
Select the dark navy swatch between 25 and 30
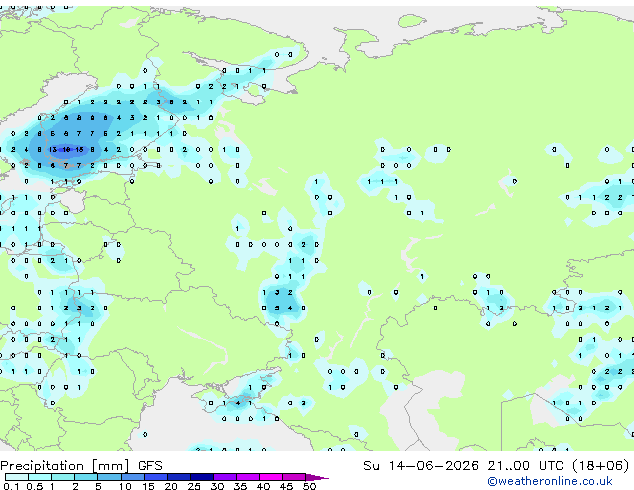click(x=202, y=477)
